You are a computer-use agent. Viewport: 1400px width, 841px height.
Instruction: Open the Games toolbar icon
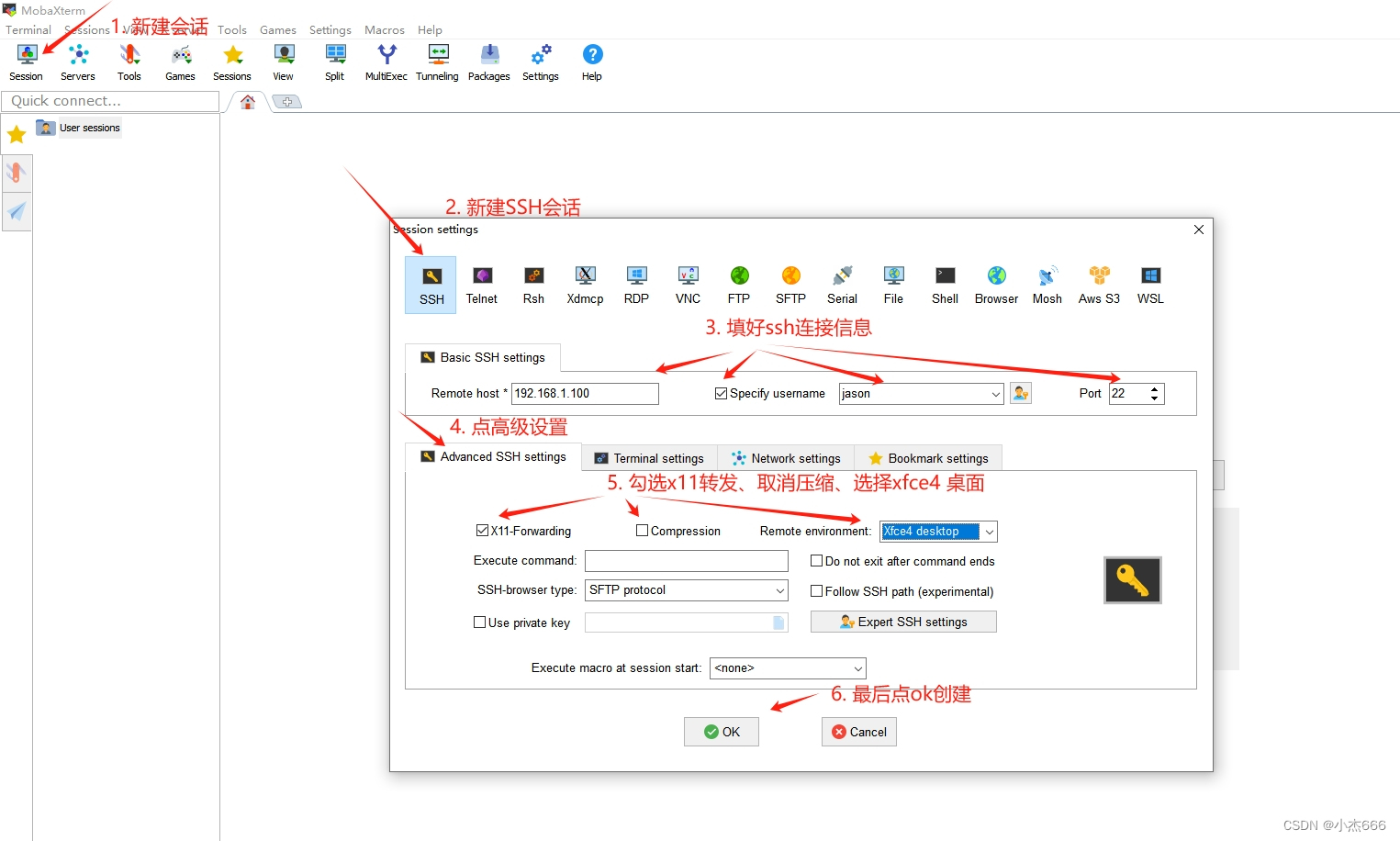[181, 62]
